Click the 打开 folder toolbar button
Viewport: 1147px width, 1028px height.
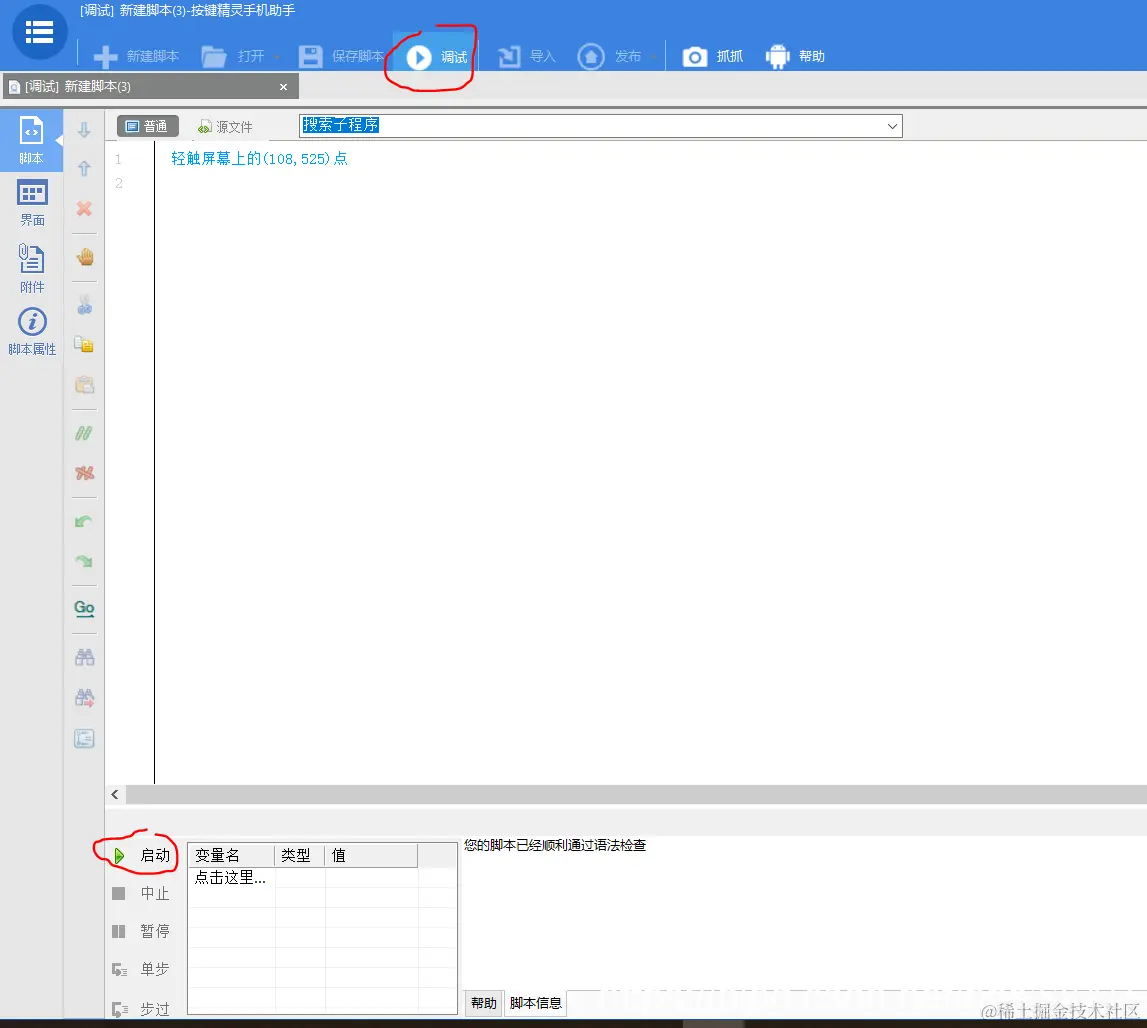(233, 56)
